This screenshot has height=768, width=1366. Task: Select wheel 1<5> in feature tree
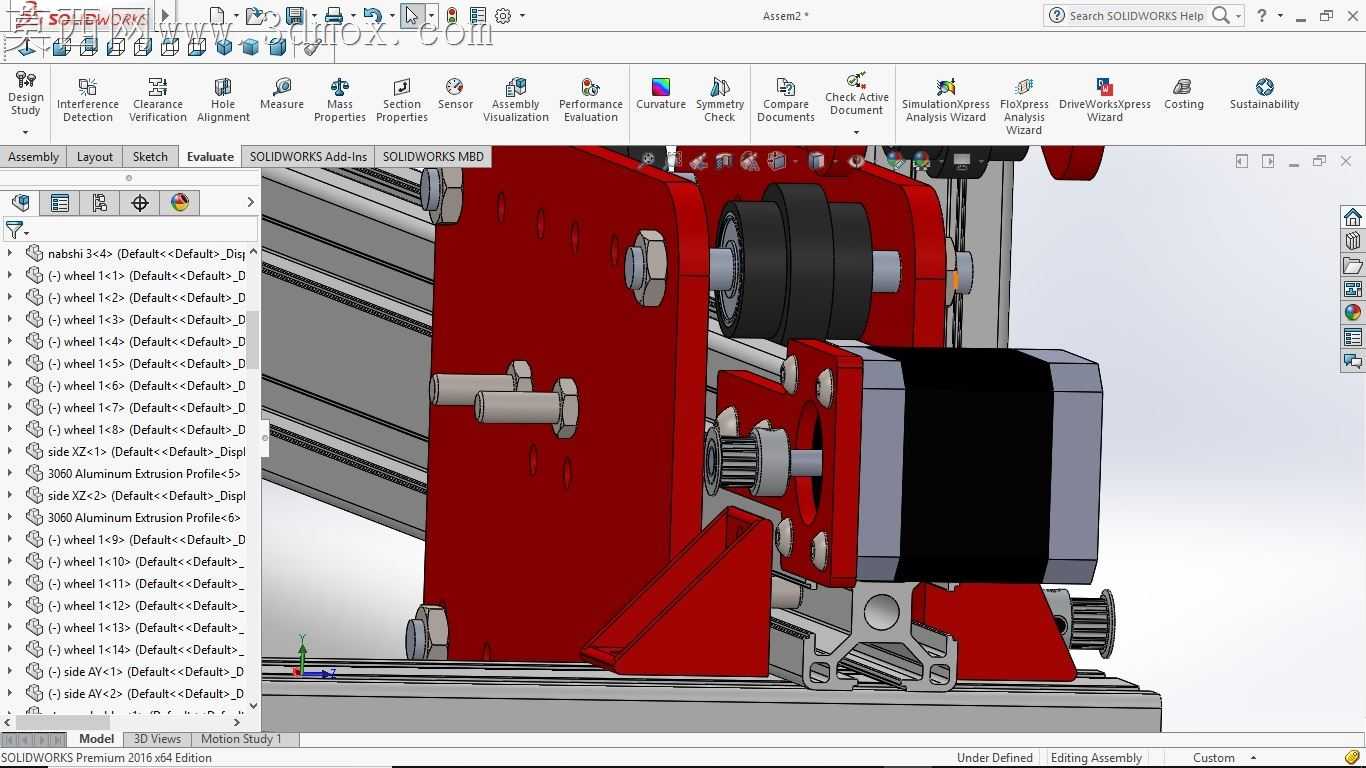pos(135,364)
